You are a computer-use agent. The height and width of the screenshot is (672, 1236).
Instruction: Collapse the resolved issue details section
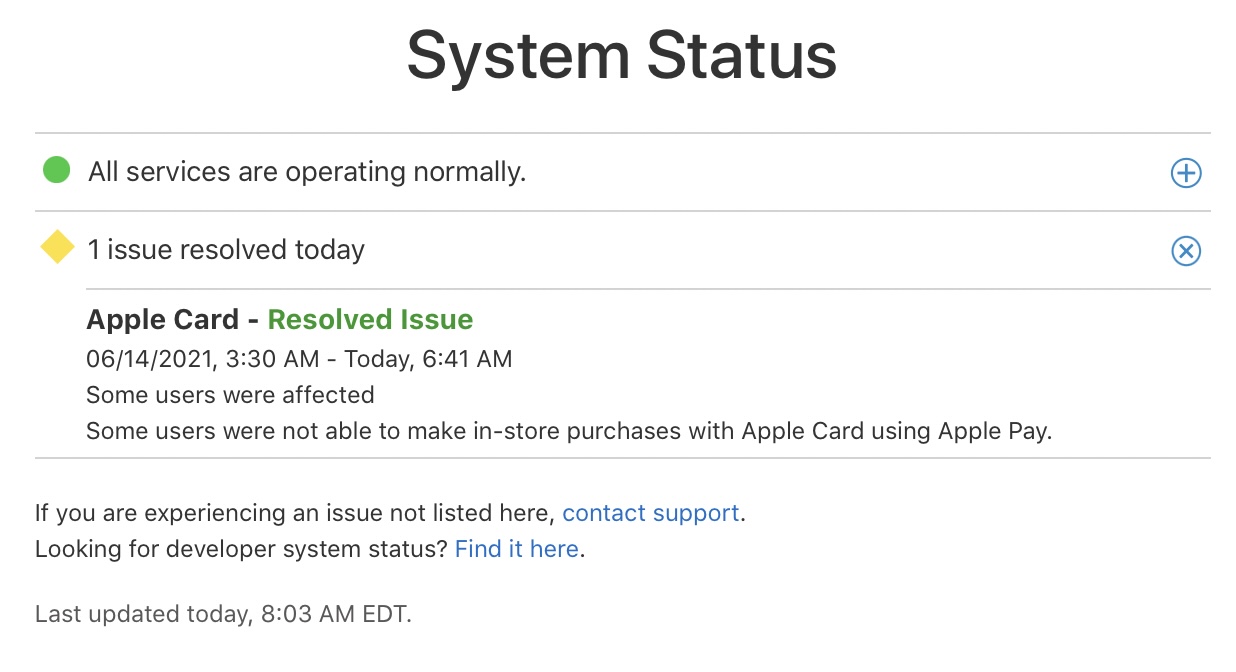pos(1185,251)
